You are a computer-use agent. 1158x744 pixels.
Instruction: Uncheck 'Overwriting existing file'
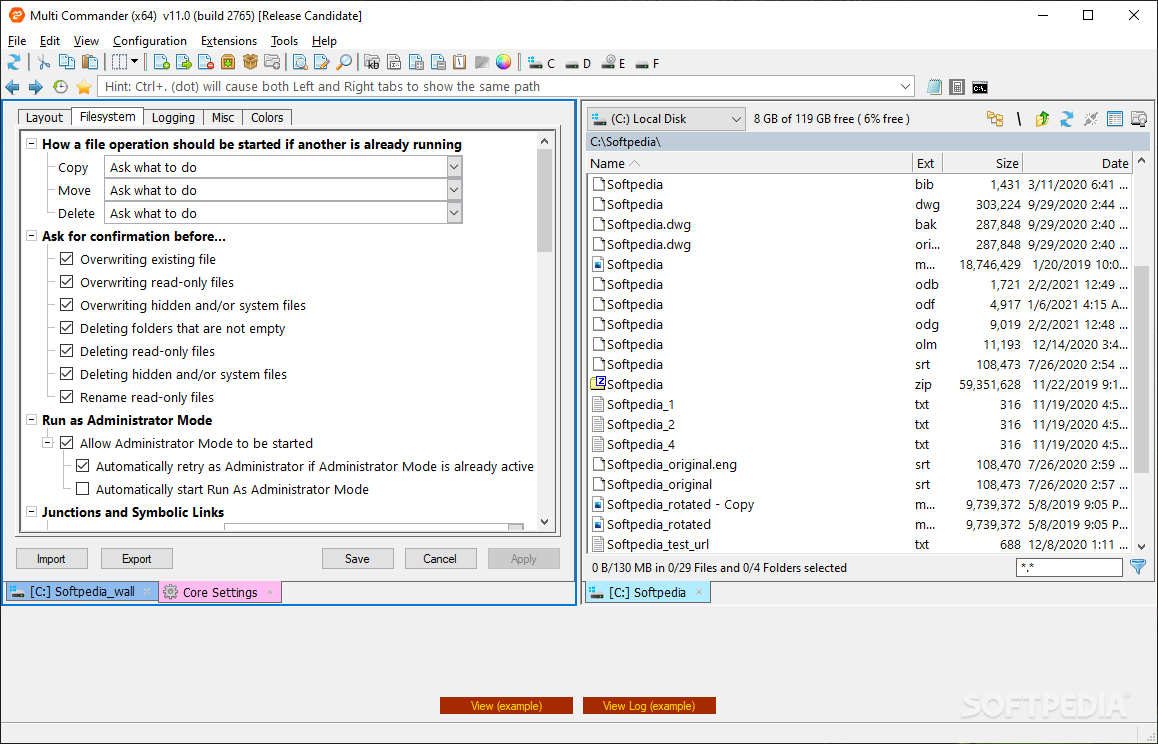pyautogui.click(x=66, y=259)
